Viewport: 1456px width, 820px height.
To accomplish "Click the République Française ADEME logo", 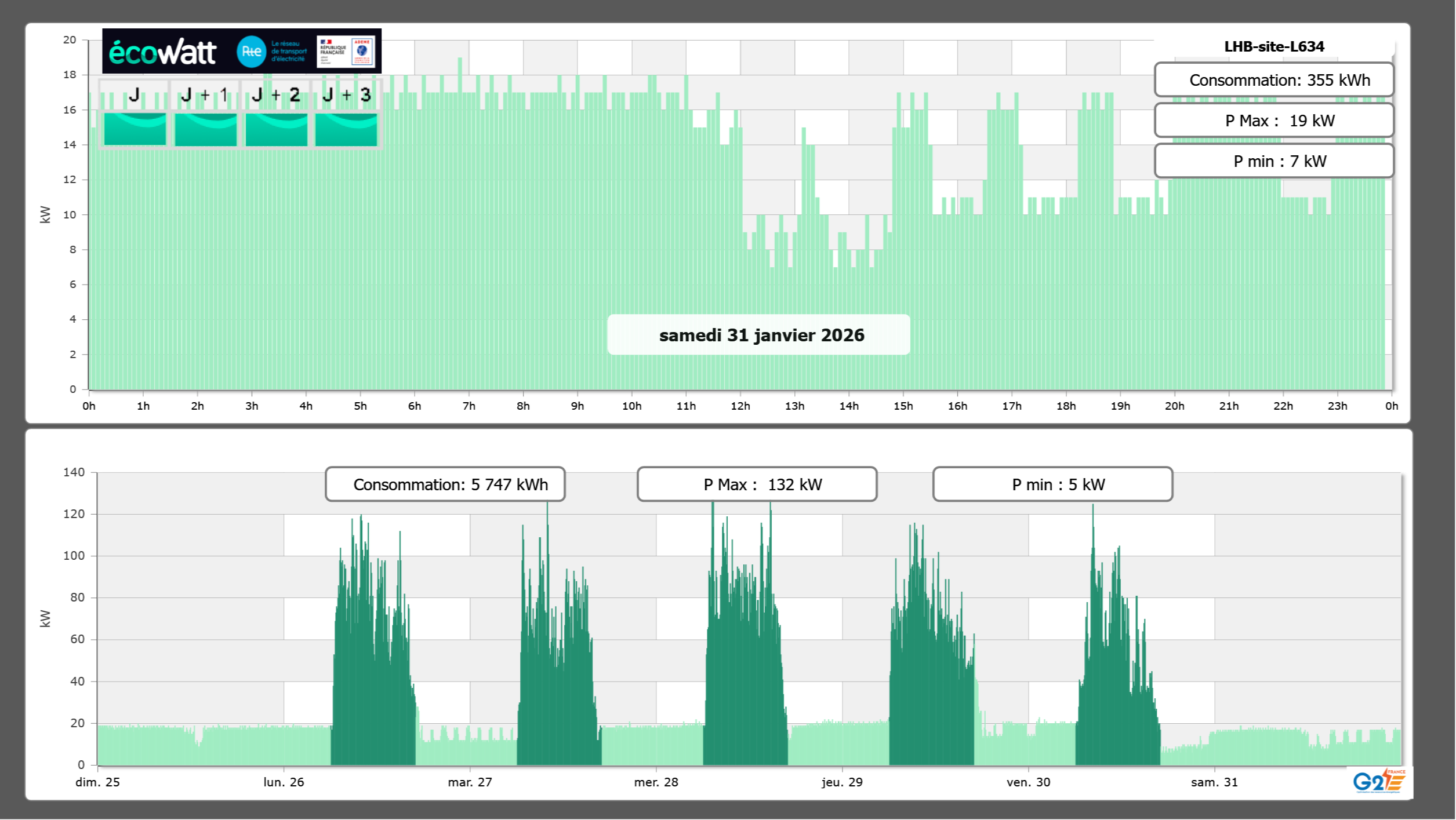I will pos(347,52).
